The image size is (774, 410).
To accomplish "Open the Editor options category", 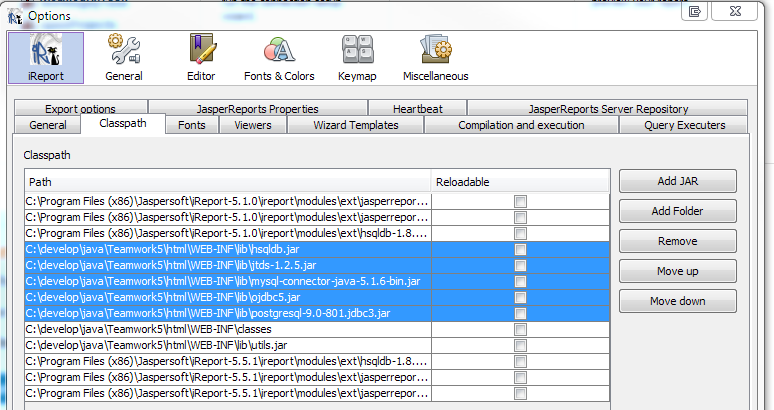I will pyautogui.click(x=201, y=57).
